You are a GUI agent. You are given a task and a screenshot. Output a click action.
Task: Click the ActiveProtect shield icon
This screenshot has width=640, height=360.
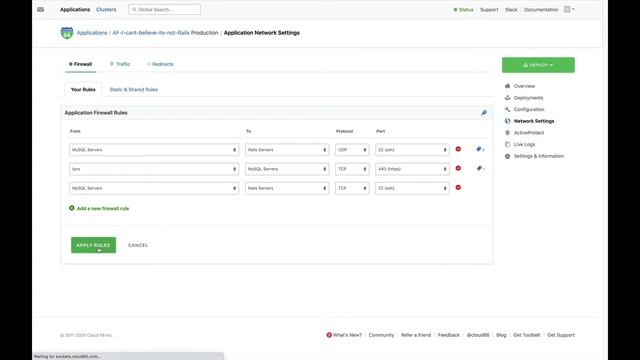[507, 133]
